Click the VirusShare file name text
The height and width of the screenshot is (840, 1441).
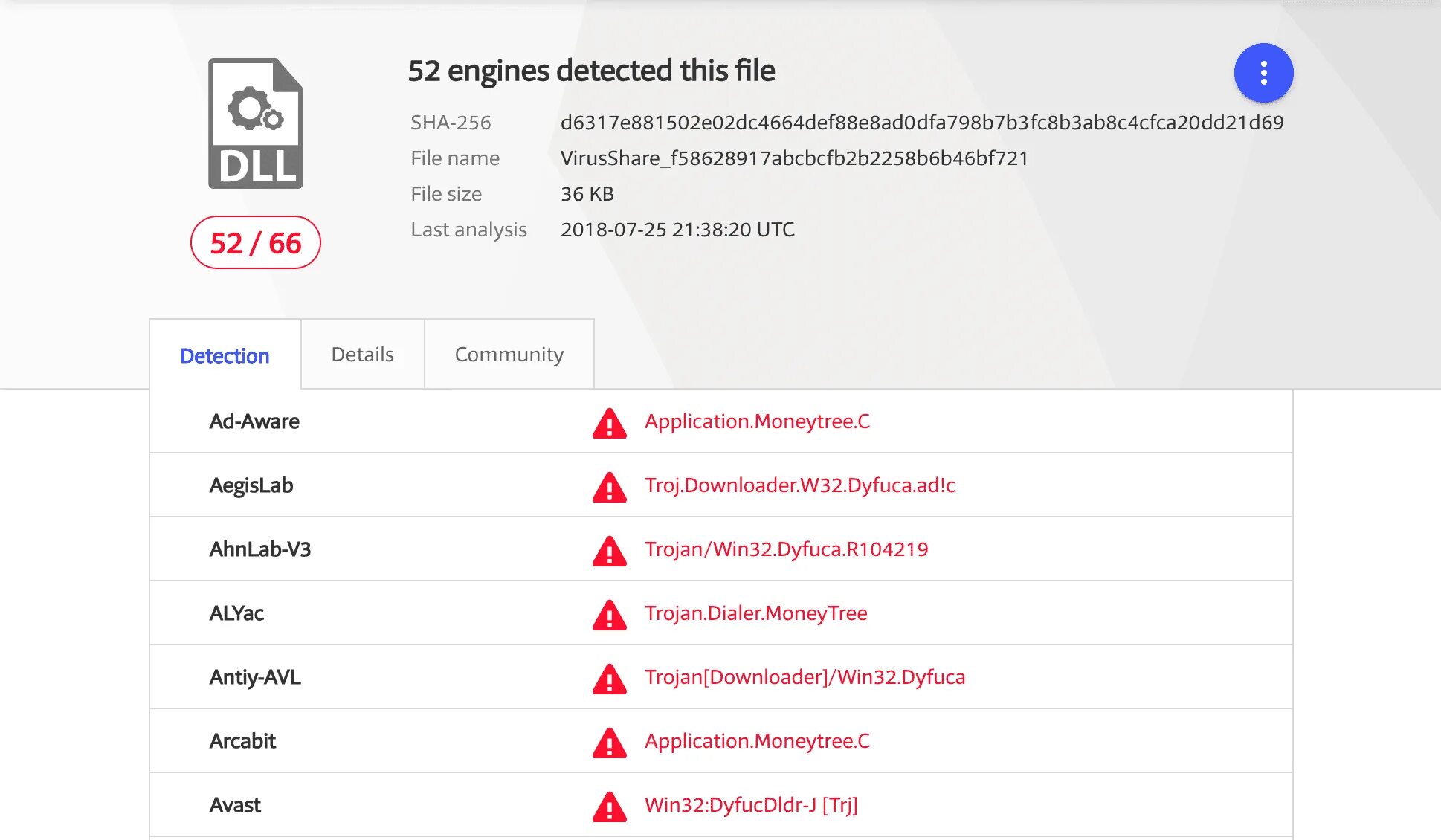(x=794, y=158)
